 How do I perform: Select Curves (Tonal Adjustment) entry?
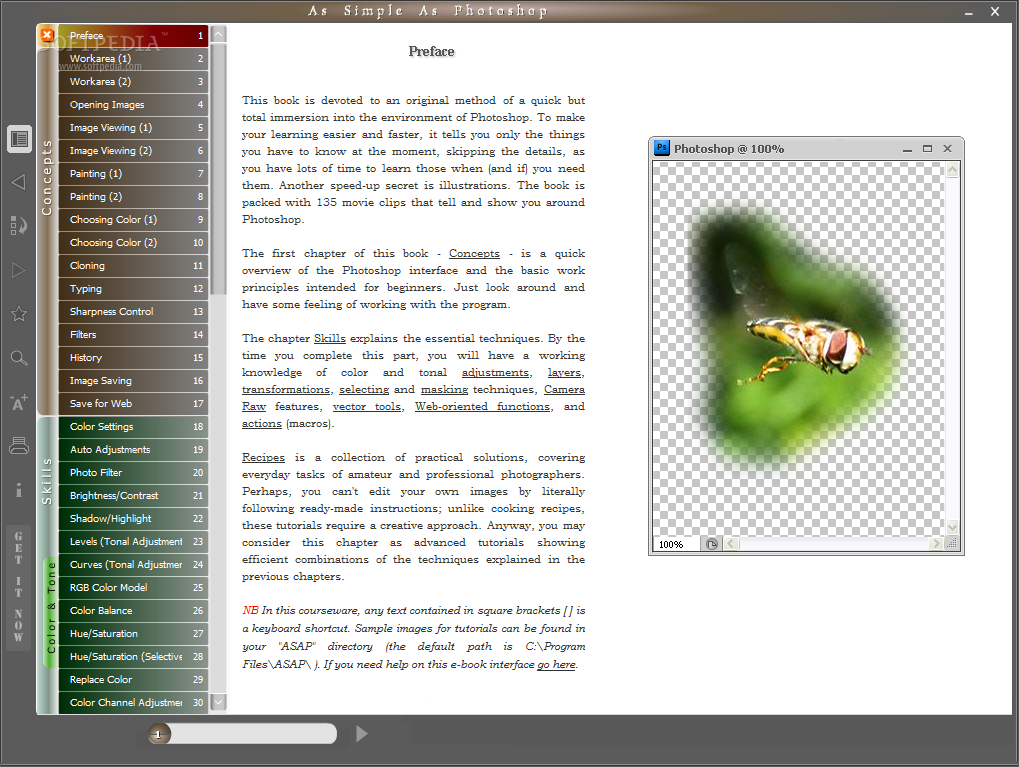click(x=133, y=565)
